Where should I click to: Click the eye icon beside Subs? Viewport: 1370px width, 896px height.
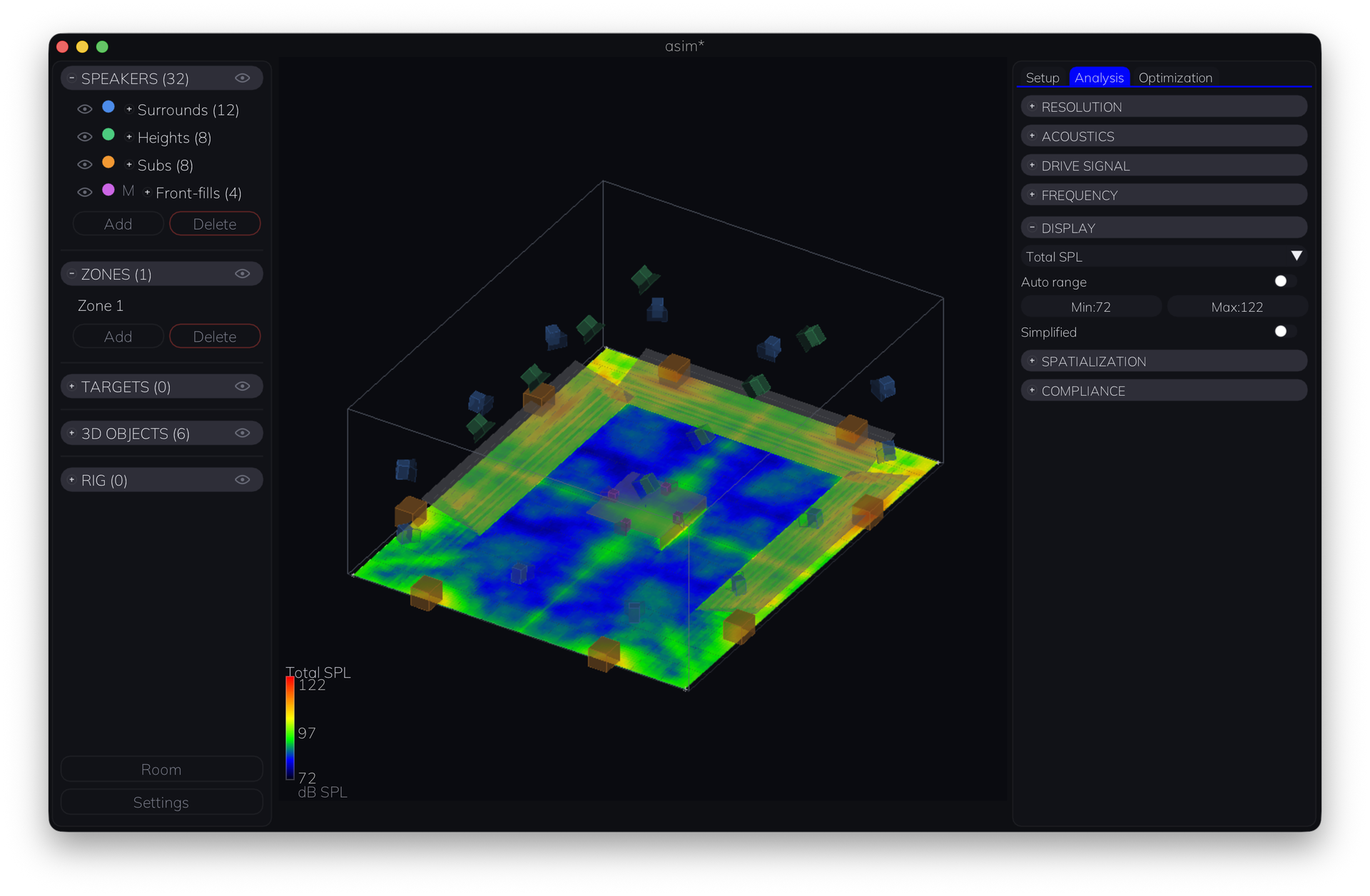[85, 165]
